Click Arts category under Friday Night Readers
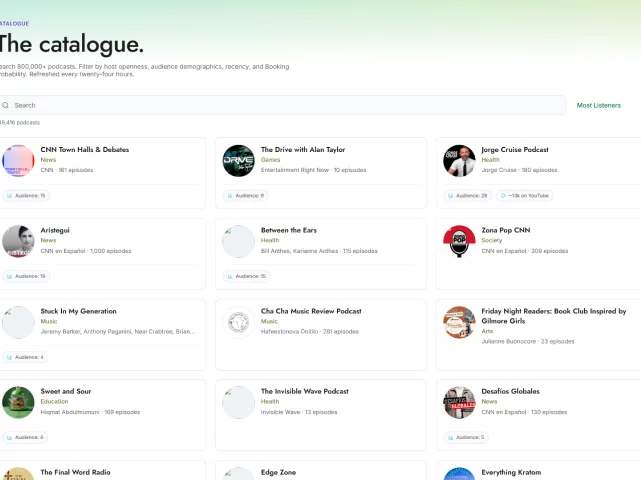 (x=487, y=331)
